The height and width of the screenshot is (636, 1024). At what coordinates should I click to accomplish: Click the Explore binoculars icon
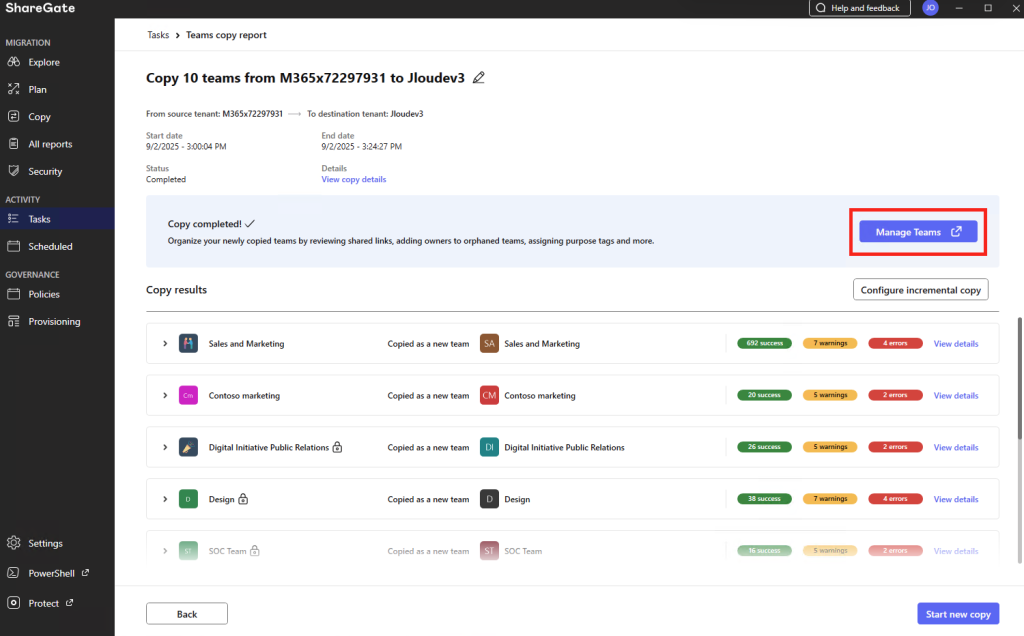coord(14,62)
